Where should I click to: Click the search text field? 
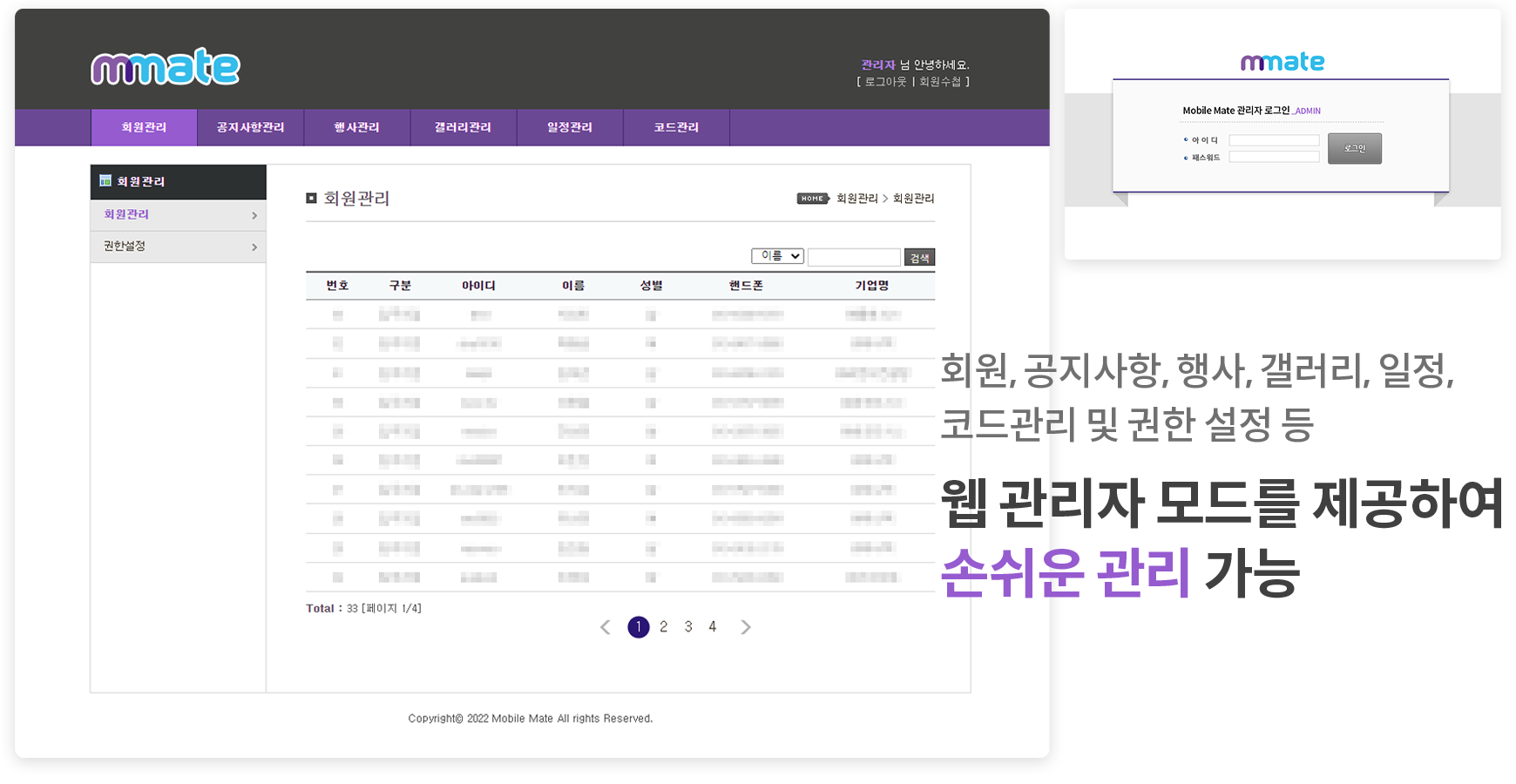click(x=854, y=257)
